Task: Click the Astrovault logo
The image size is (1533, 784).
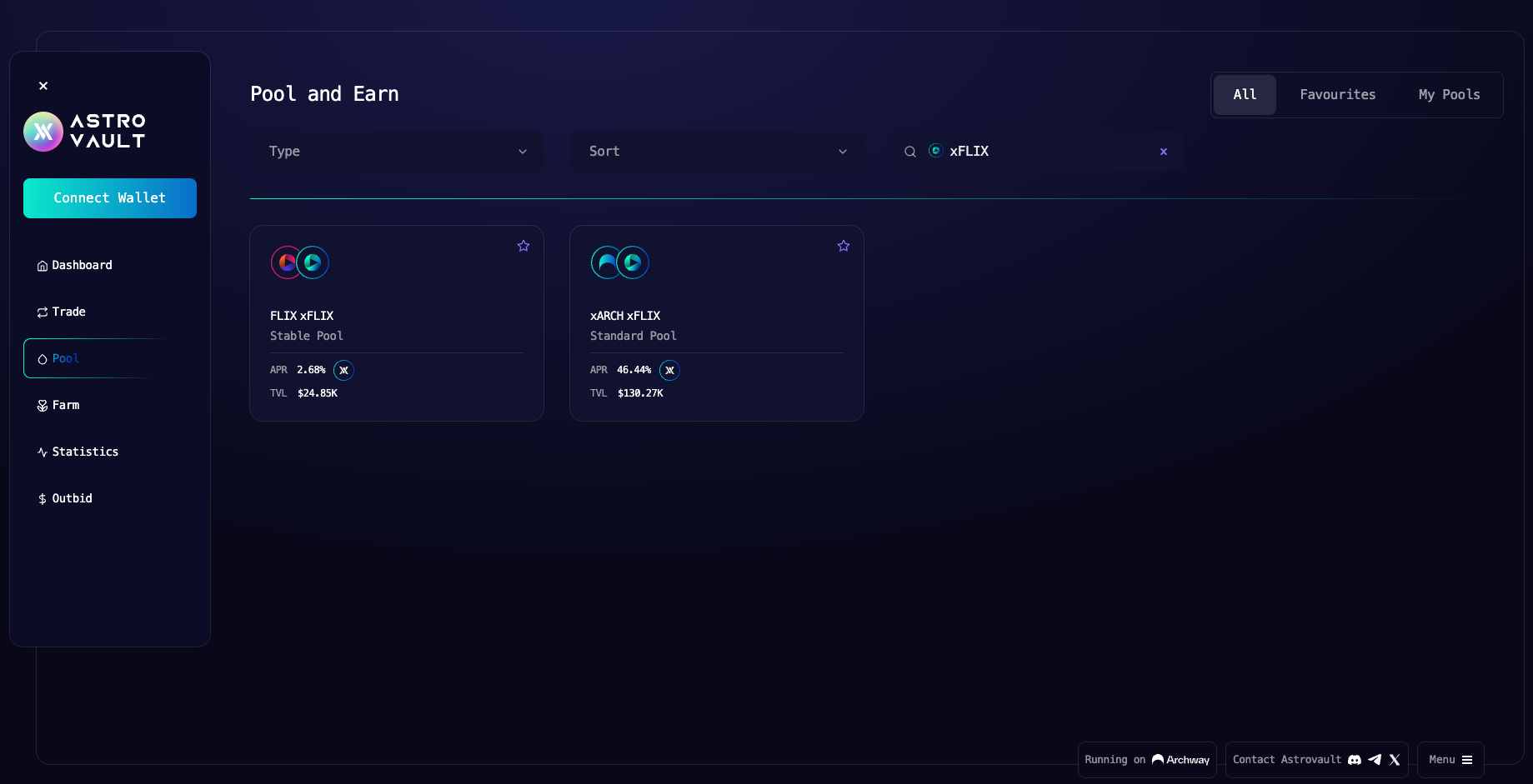Action: coord(85,132)
